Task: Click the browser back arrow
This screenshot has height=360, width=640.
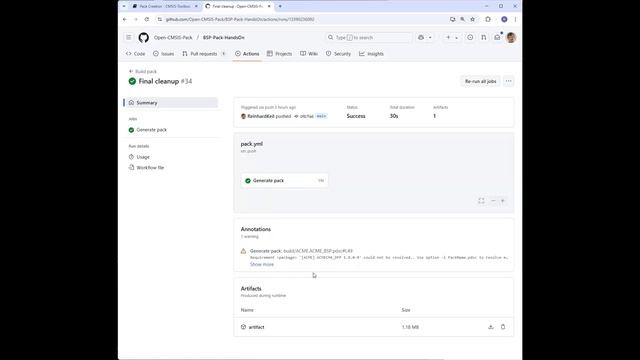Action: click(x=125, y=19)
